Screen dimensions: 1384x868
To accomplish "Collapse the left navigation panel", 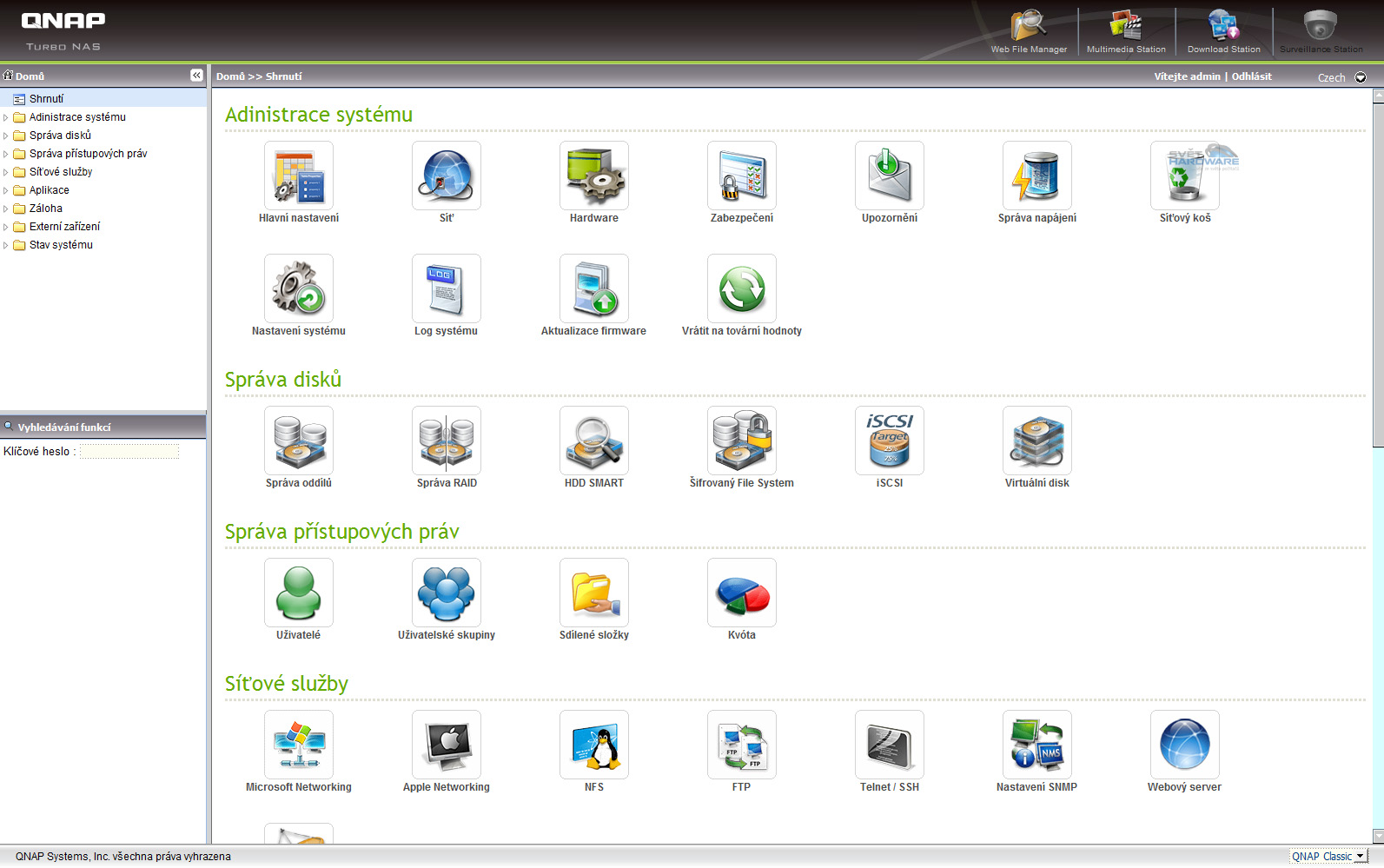I will pos(196,76).
